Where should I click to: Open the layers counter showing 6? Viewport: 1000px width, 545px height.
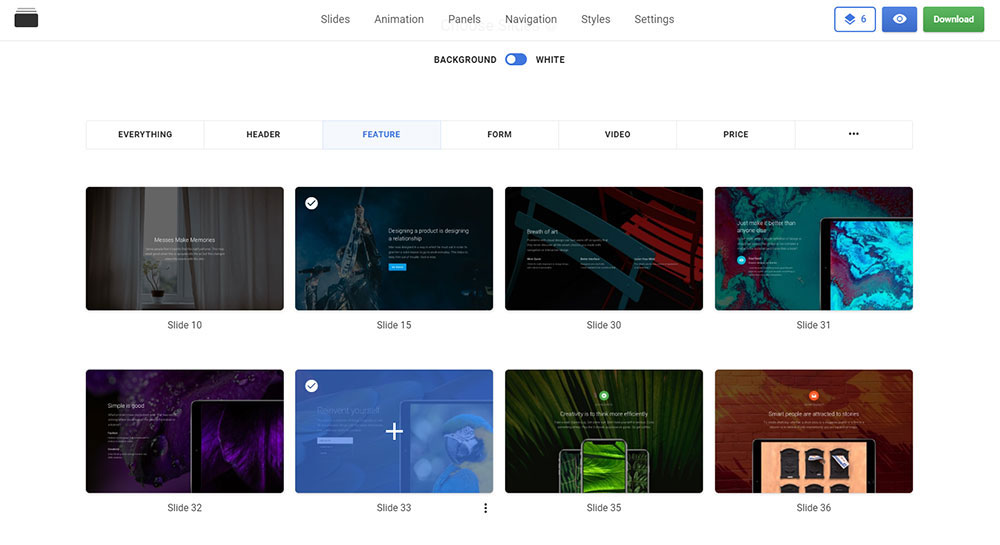855,19
